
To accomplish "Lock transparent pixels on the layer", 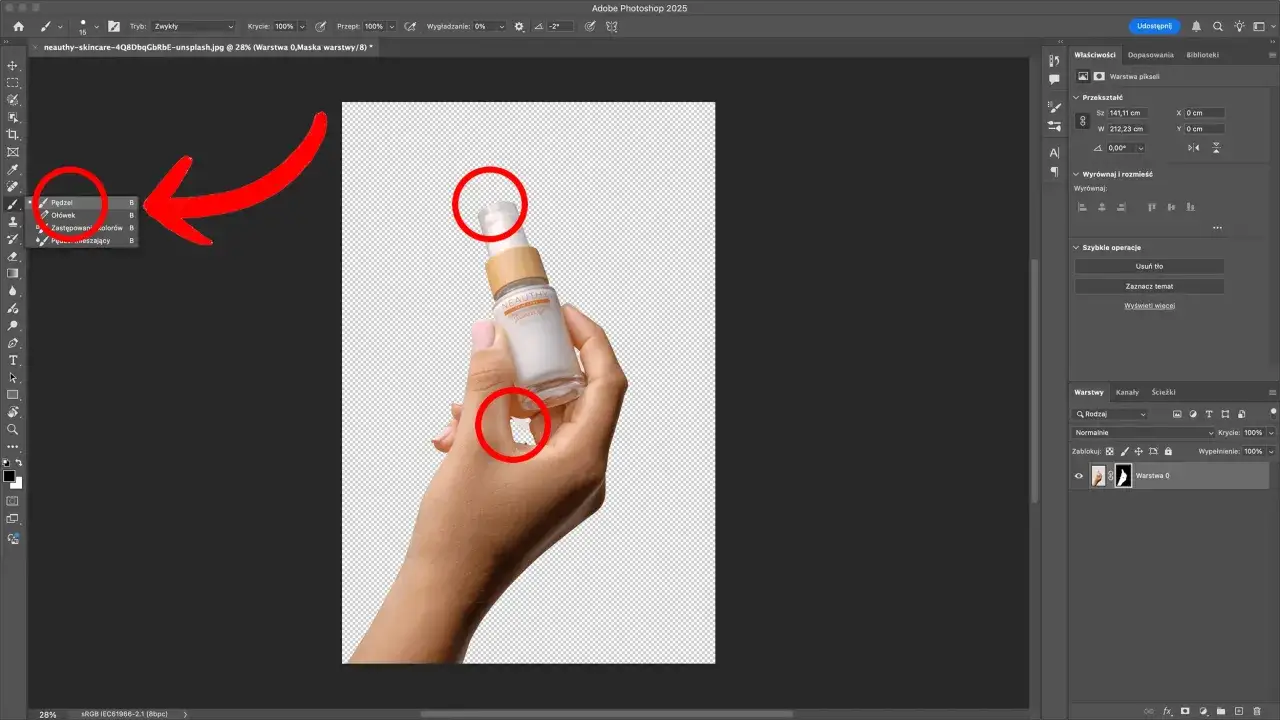I will coord(1109,451).
